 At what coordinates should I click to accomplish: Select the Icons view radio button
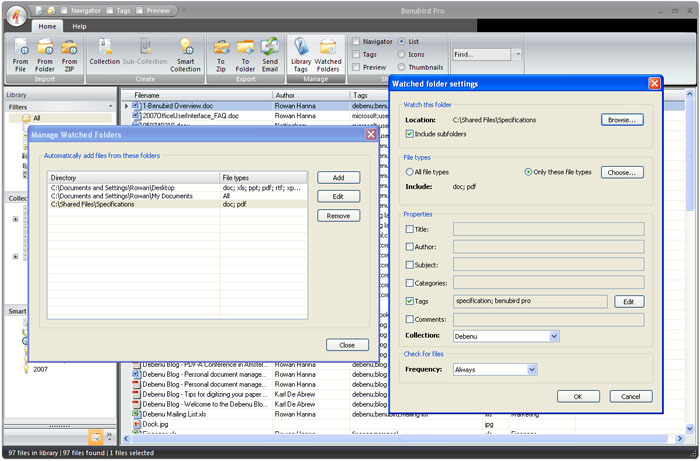click(x=401, y=54)
